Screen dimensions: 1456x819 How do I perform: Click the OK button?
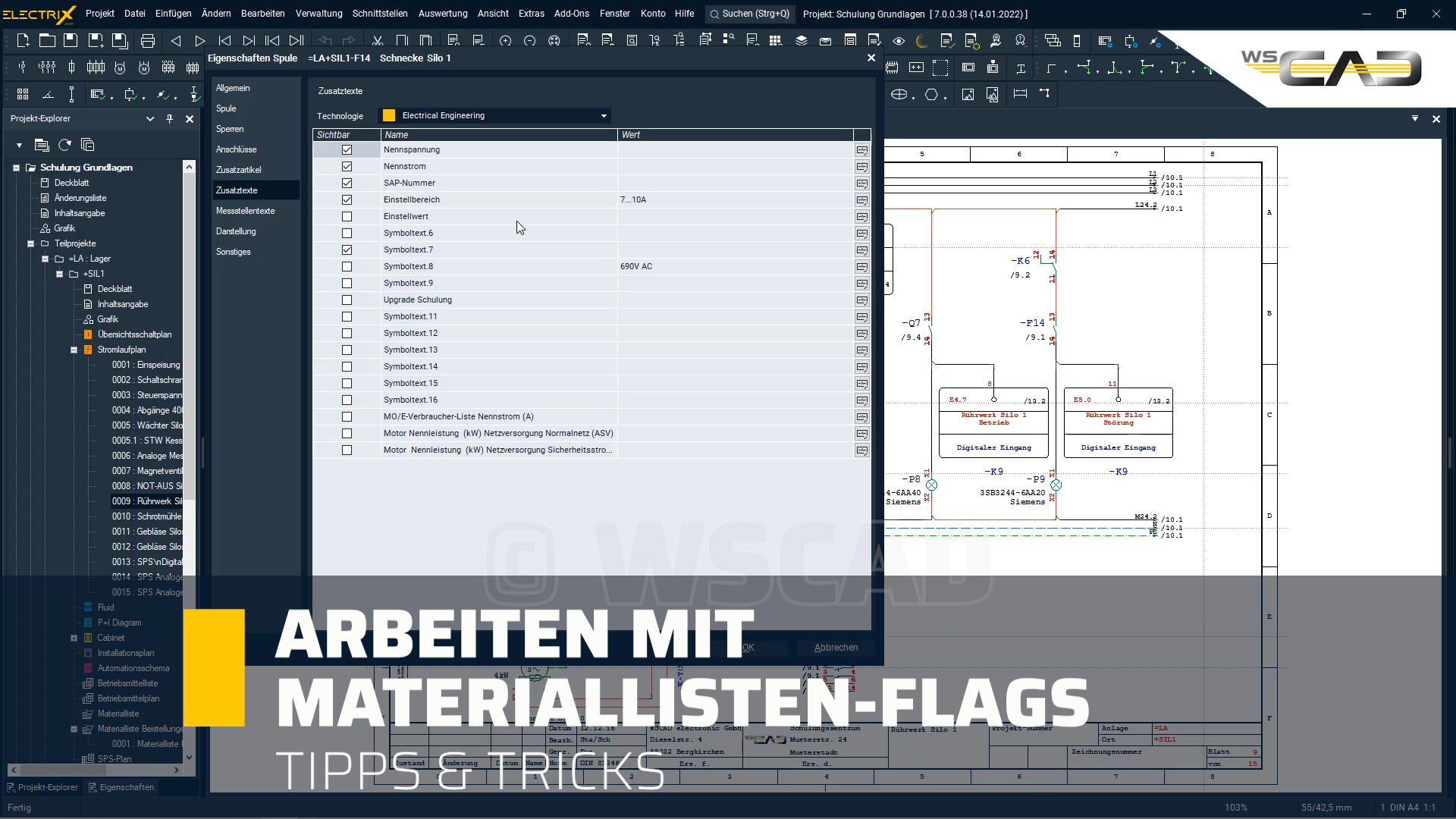click(x=747, y=648)
